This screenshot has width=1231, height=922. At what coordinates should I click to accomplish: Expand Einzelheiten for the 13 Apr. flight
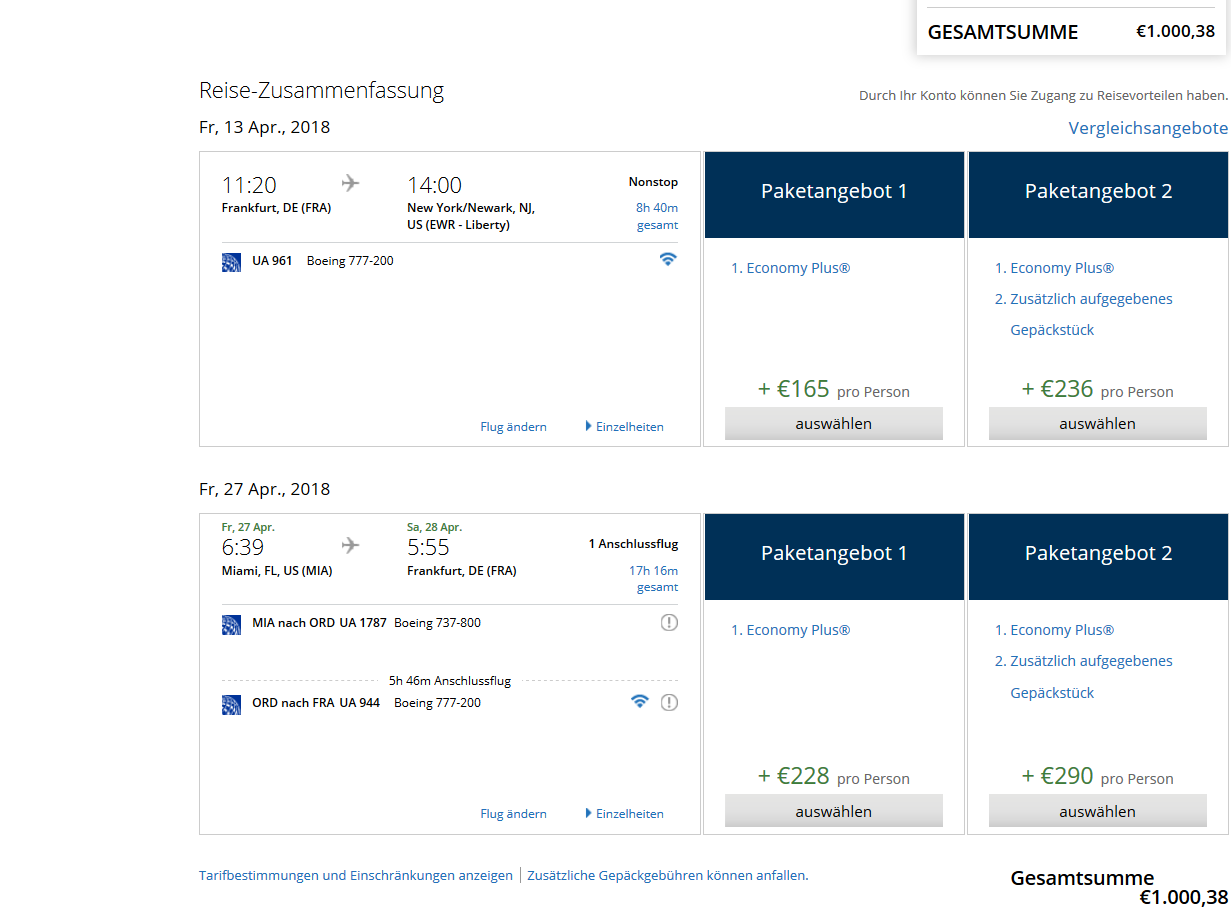(625, 427)
